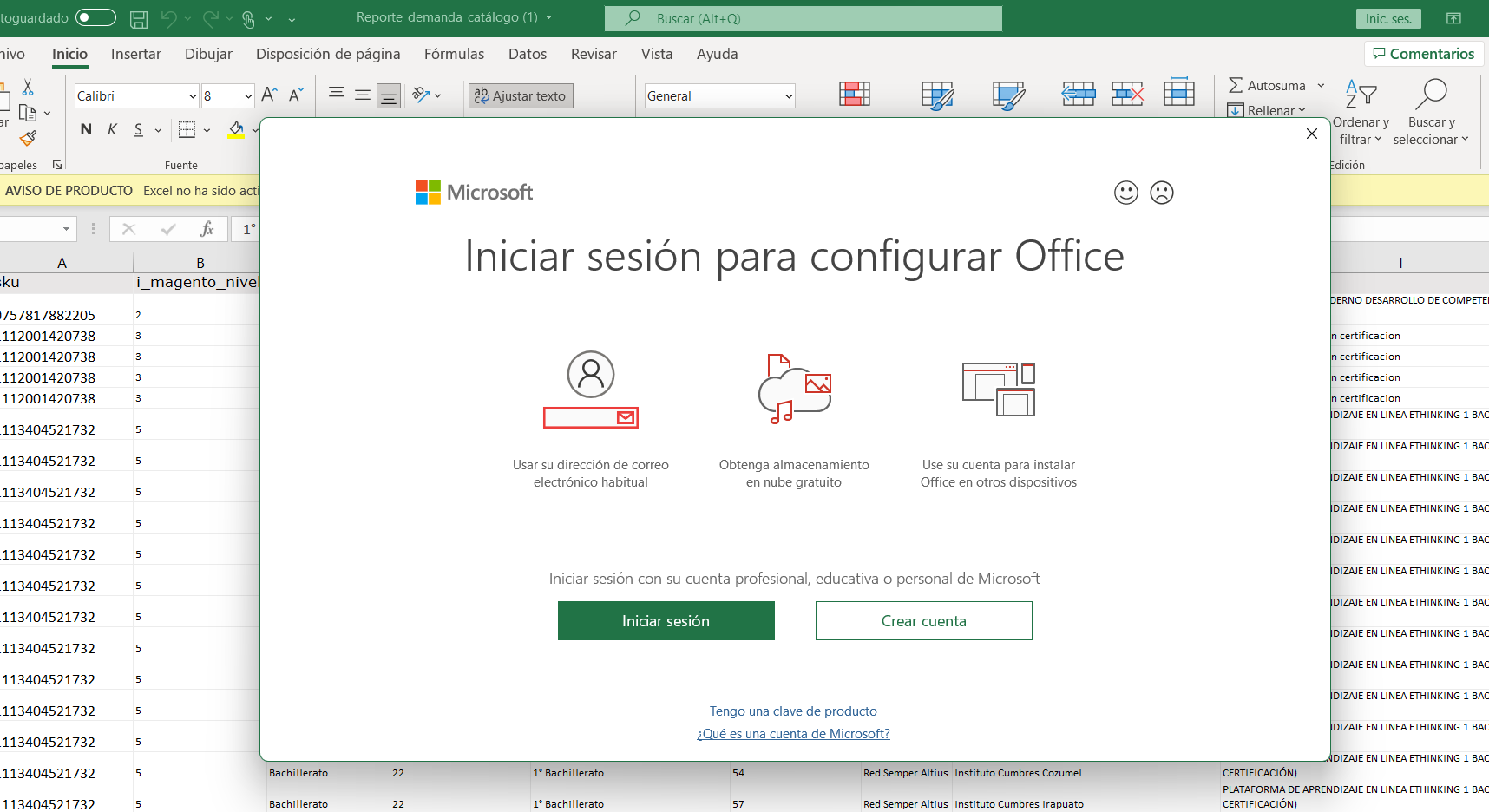This screenshot has width=1489, height=812.
Task: Click the smiley face feedback icon
Action: (1125, 193)
